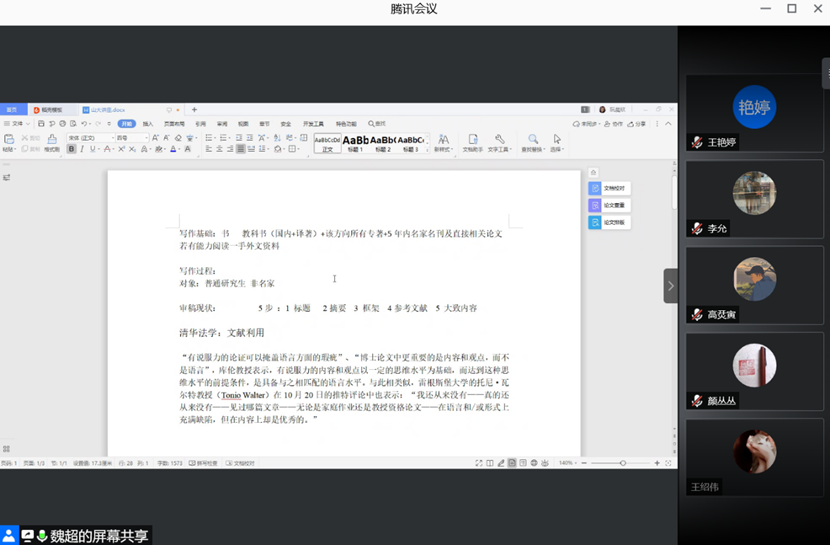The image size is (830, 545).
Task: Switch to the Insert (插入) ribbon tab
Action: (148, 124)
